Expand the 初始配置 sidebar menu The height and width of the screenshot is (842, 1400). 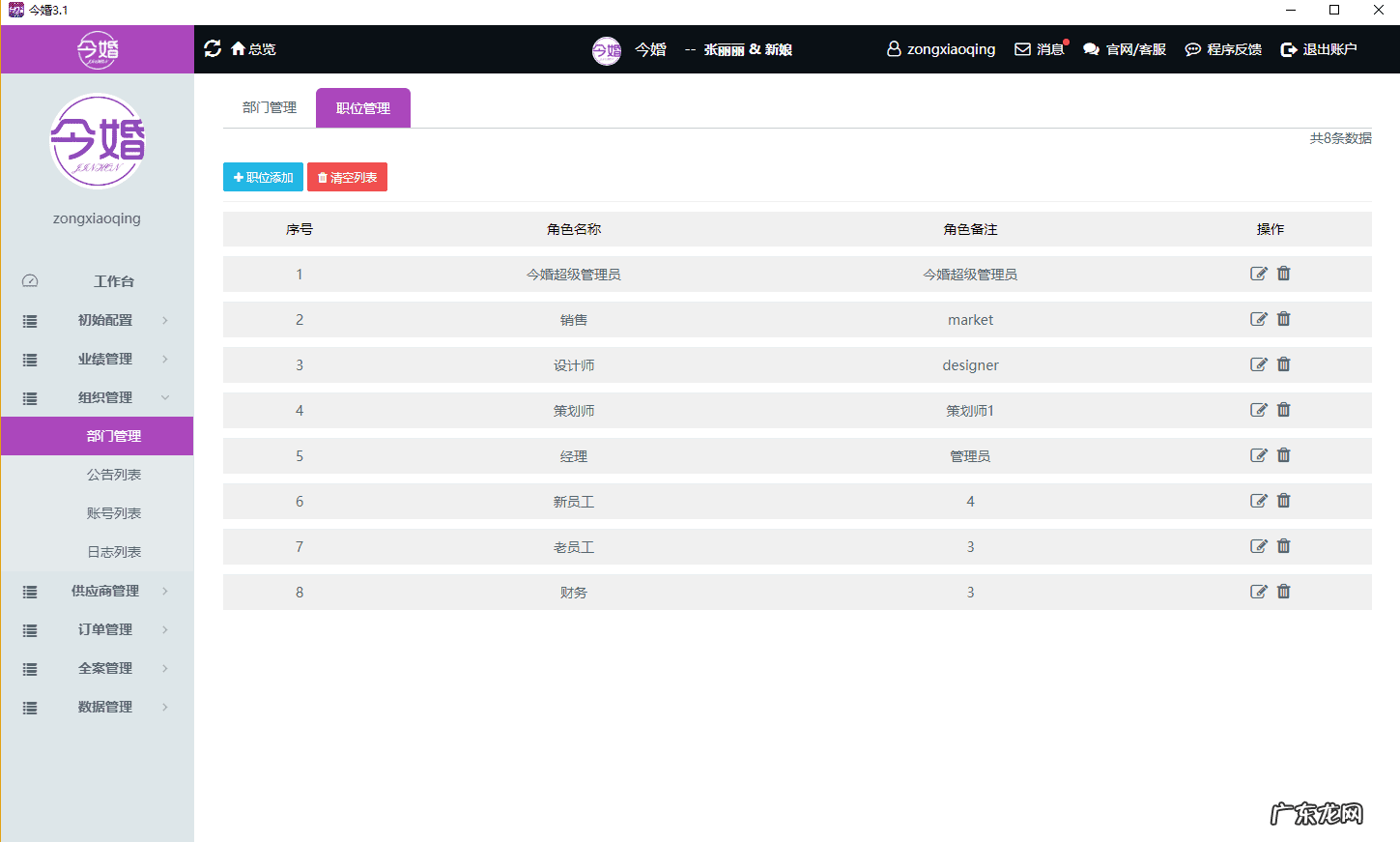tap(105, 320)
